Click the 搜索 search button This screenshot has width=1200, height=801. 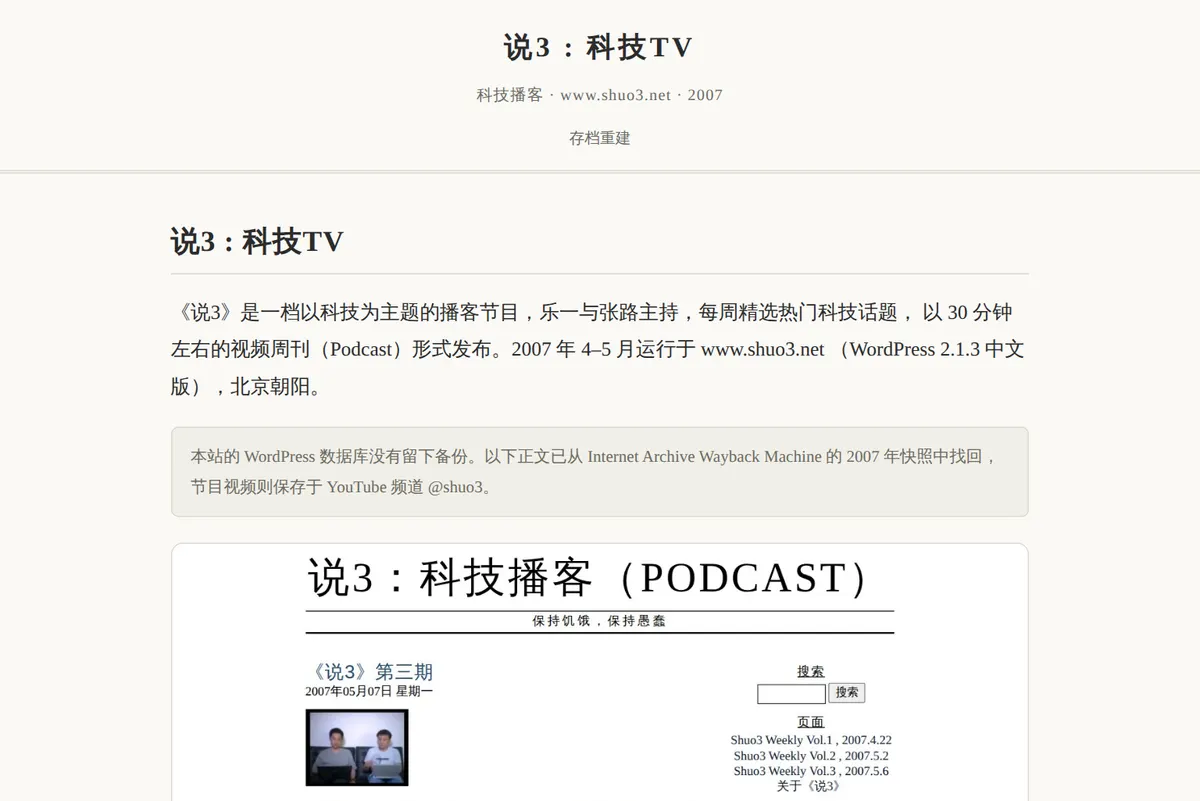coord(847,693)
